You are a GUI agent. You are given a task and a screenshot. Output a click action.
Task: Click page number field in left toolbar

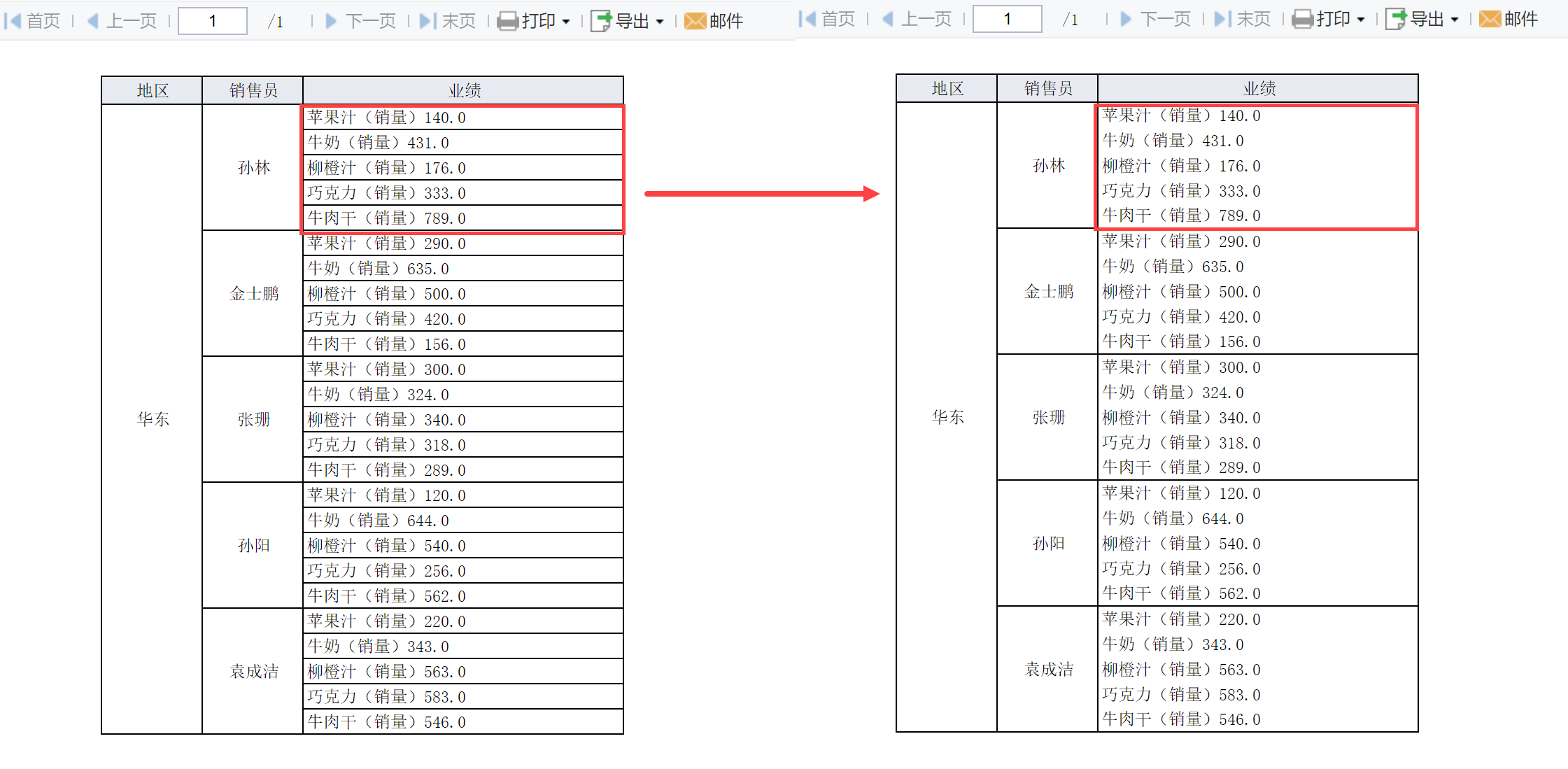[213, 21]
